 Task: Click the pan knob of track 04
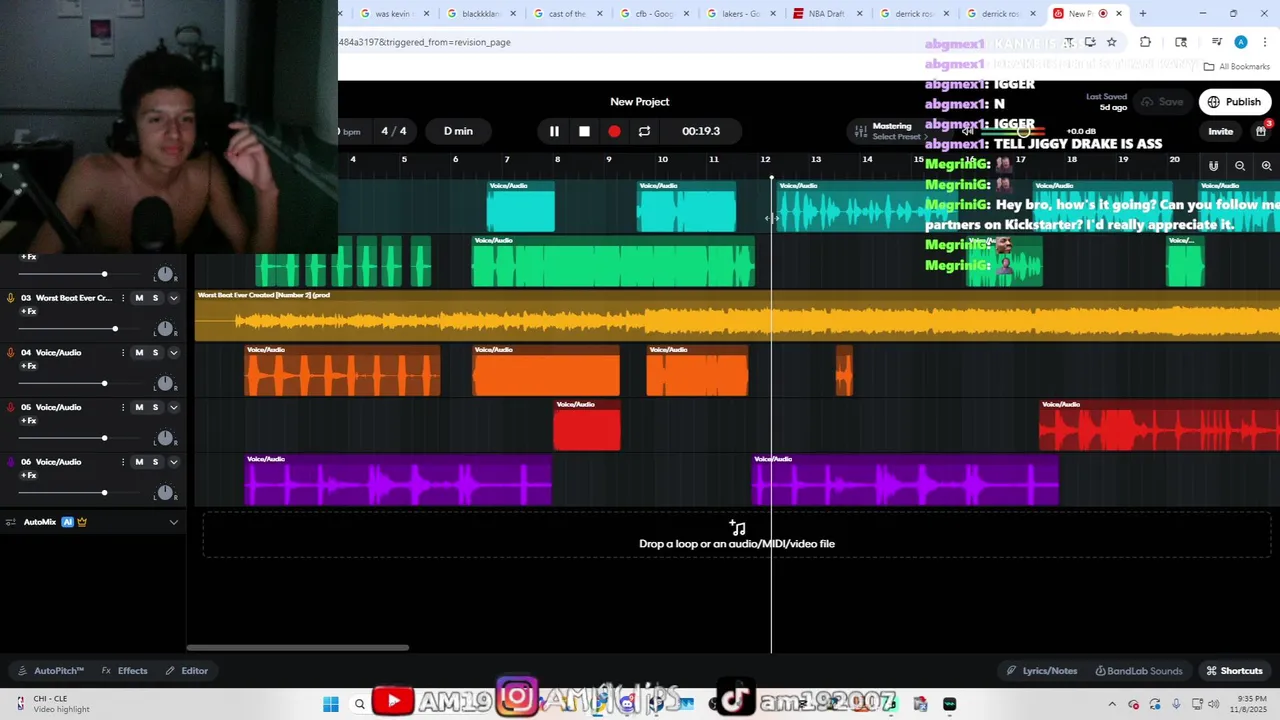coord(165,383)
